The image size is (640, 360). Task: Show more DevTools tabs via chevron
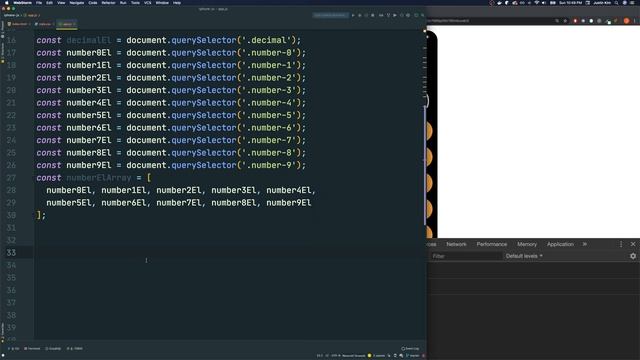click(x=584, y=244)
